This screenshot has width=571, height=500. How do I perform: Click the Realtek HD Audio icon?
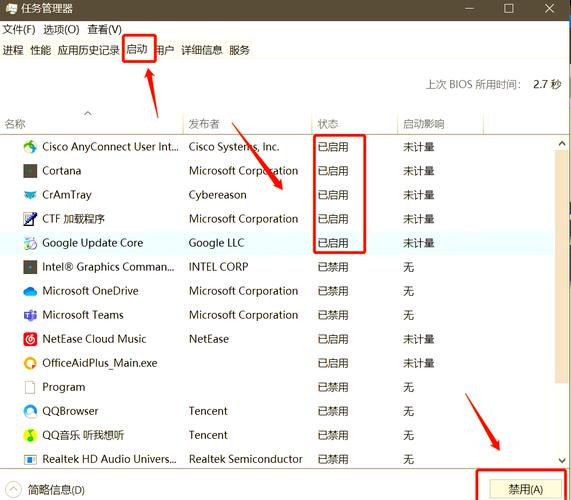pos(30,459)
